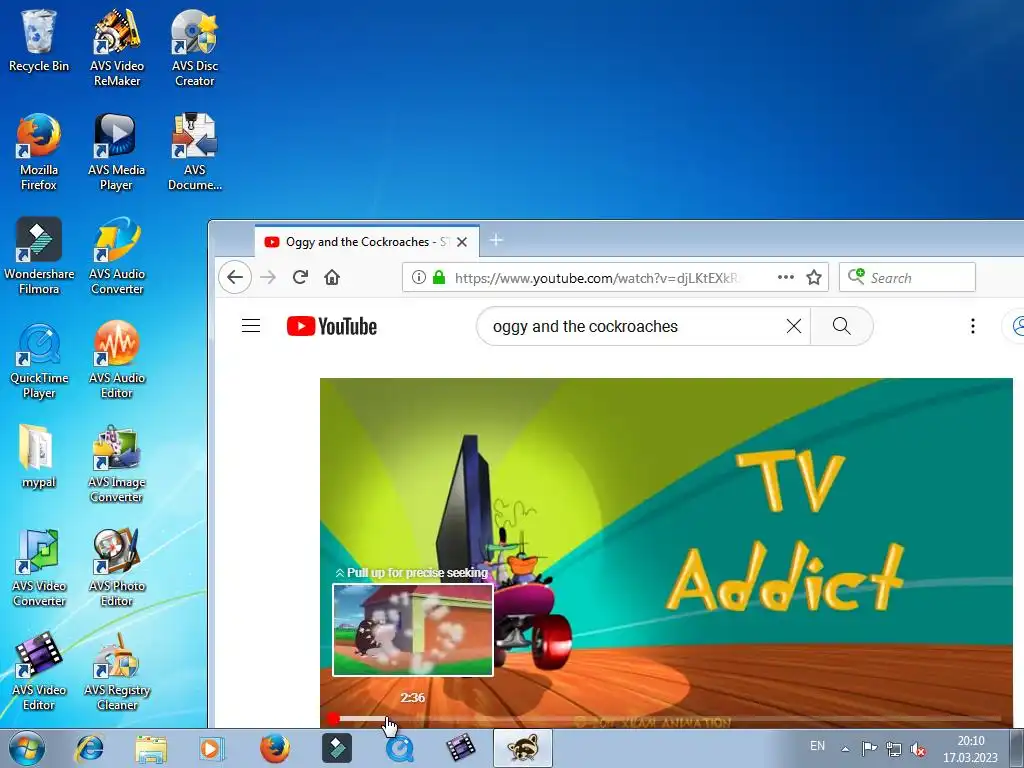Clear the YouTube search query

click(793, 326)
